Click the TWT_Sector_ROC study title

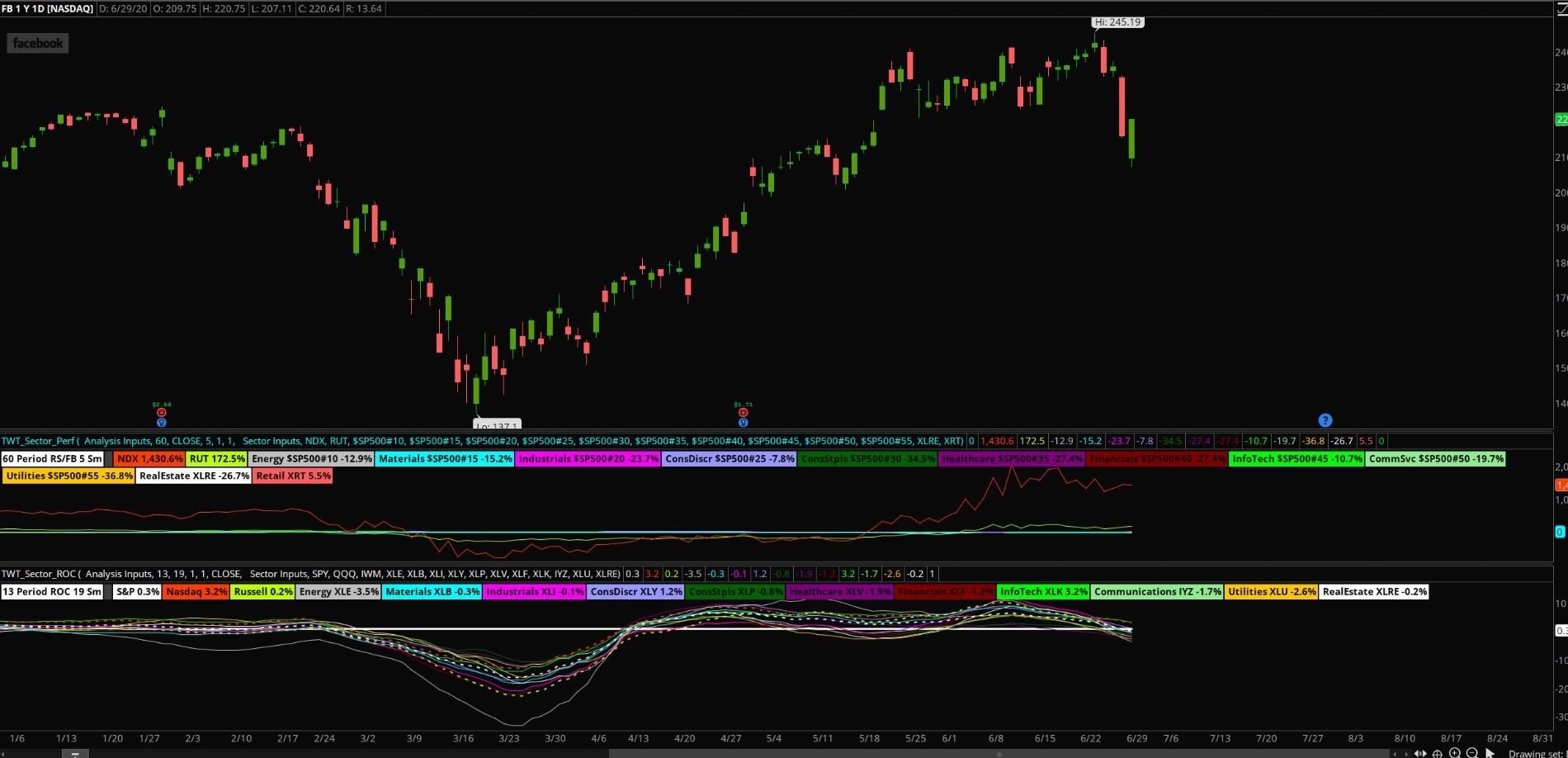[38, 574]
